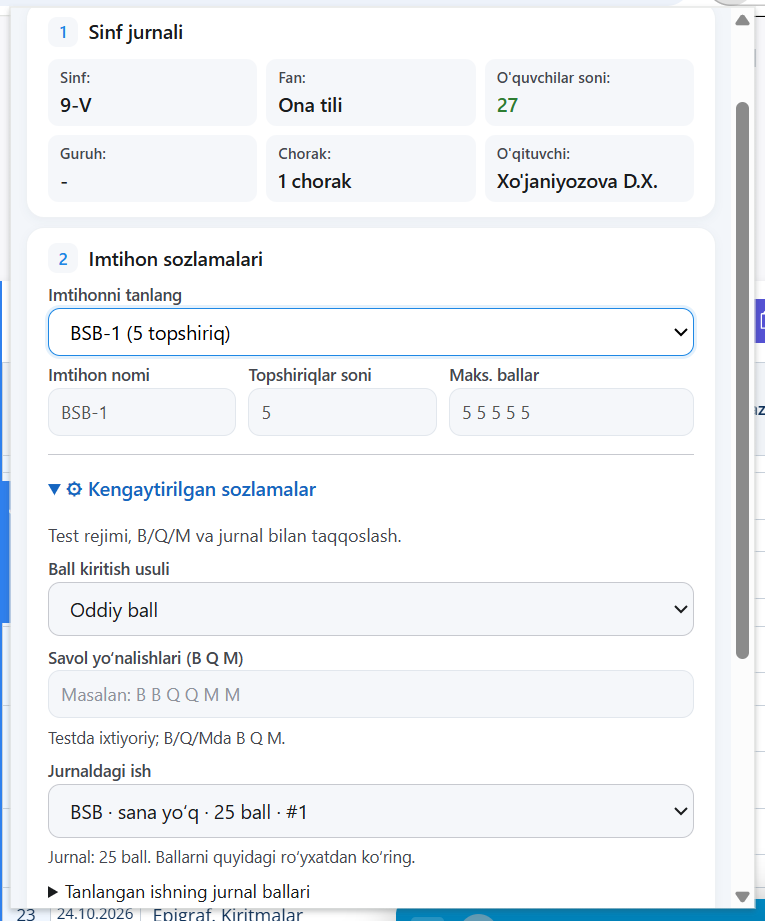Click the O'qituvchi Xo'janiyozova D.X. card
The image size is (765, 921).
[x=589, y=169]
